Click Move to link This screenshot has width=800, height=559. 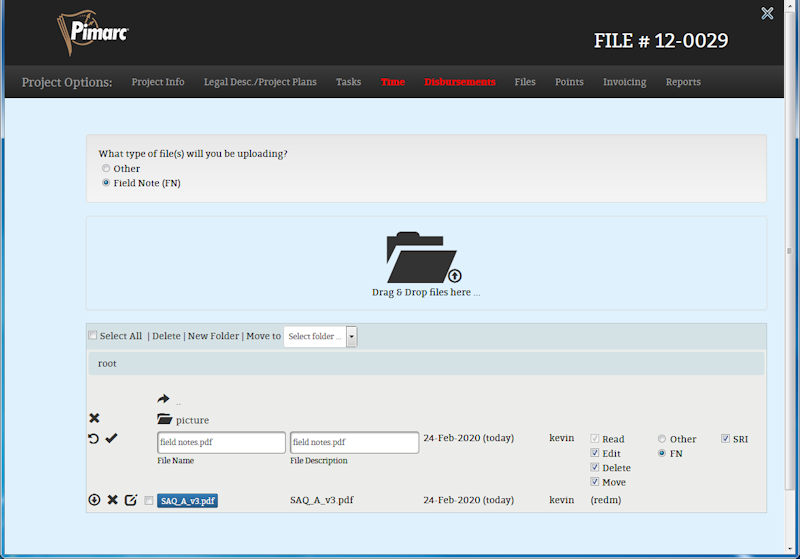(x=263, y=336)
